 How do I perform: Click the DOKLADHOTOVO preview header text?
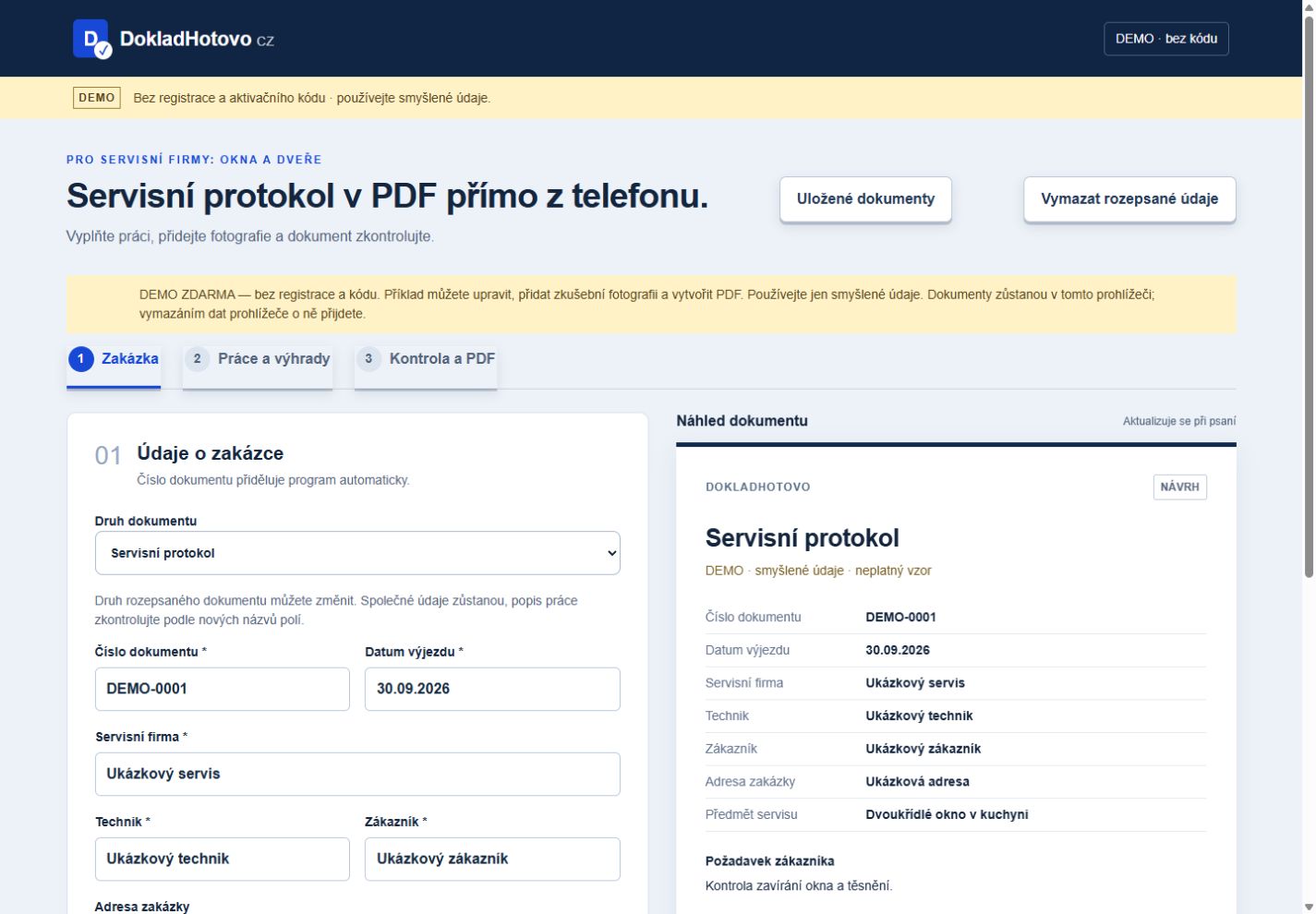[x=757, y=487]
